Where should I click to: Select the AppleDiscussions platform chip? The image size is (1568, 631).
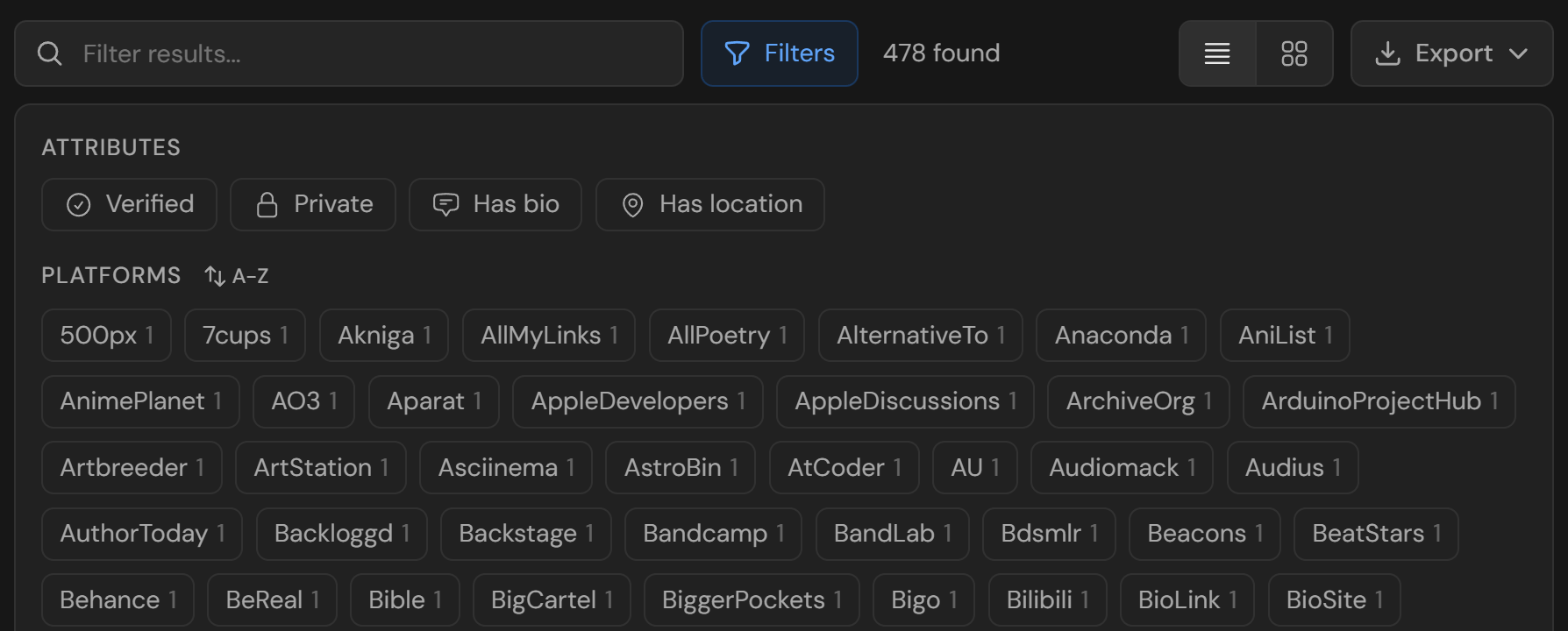click(906, 401)
